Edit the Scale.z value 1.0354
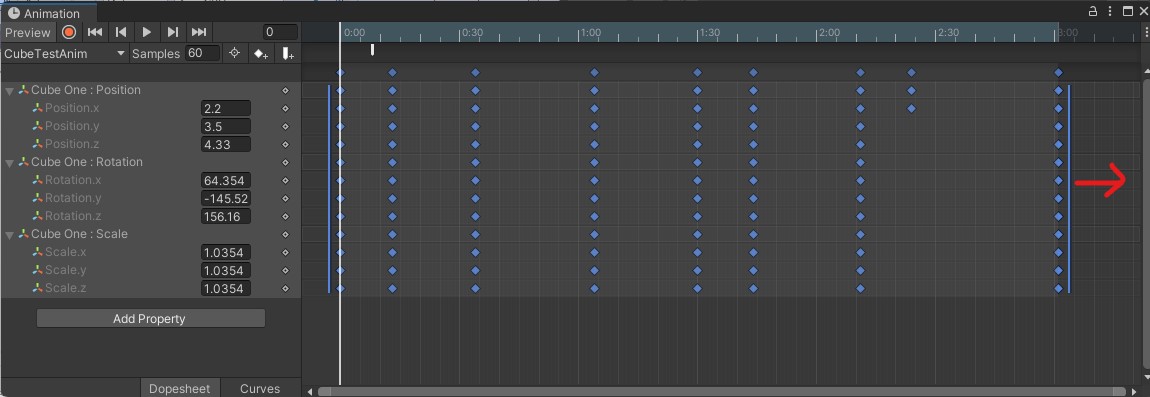Viewport: 1150px width, 397px height. pos(226,288)
